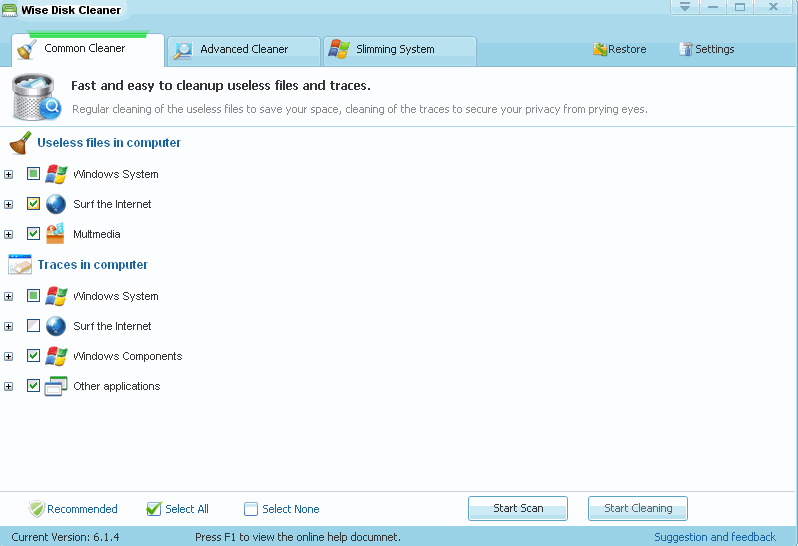
Task: Apply the Recommended selection
Action: [x=73, y=509]
